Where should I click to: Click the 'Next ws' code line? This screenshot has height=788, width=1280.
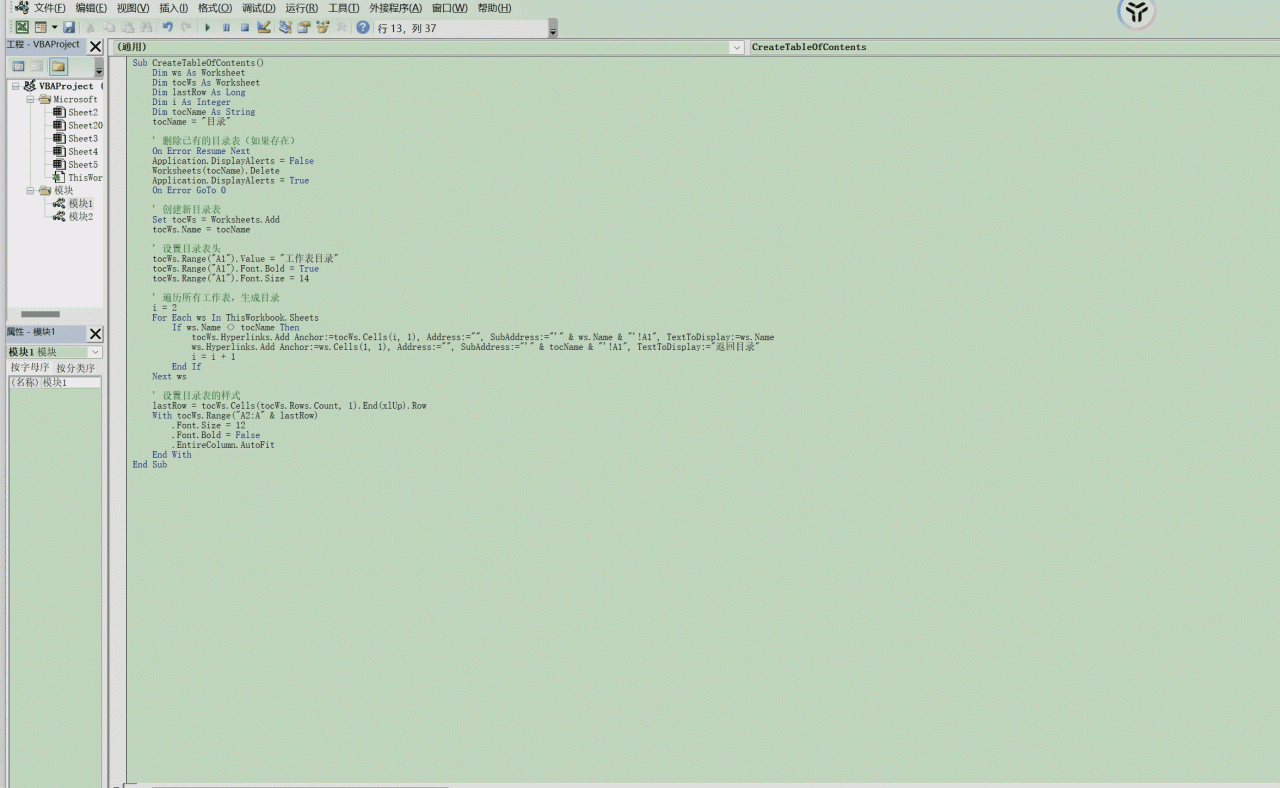click(x=169, y=377)
